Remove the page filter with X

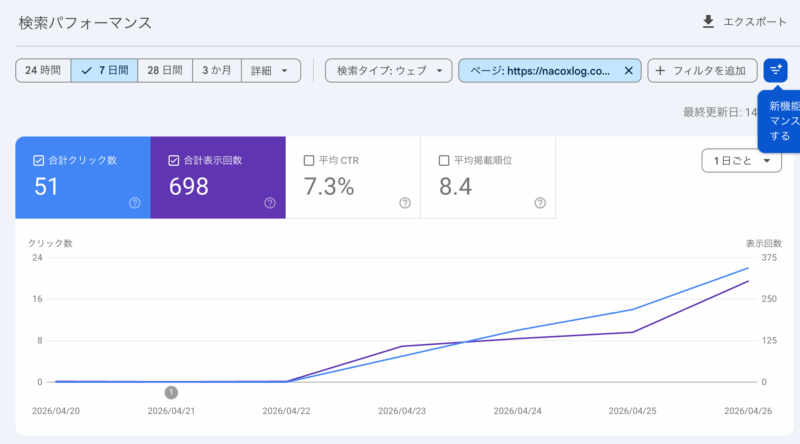coord(629,70)
